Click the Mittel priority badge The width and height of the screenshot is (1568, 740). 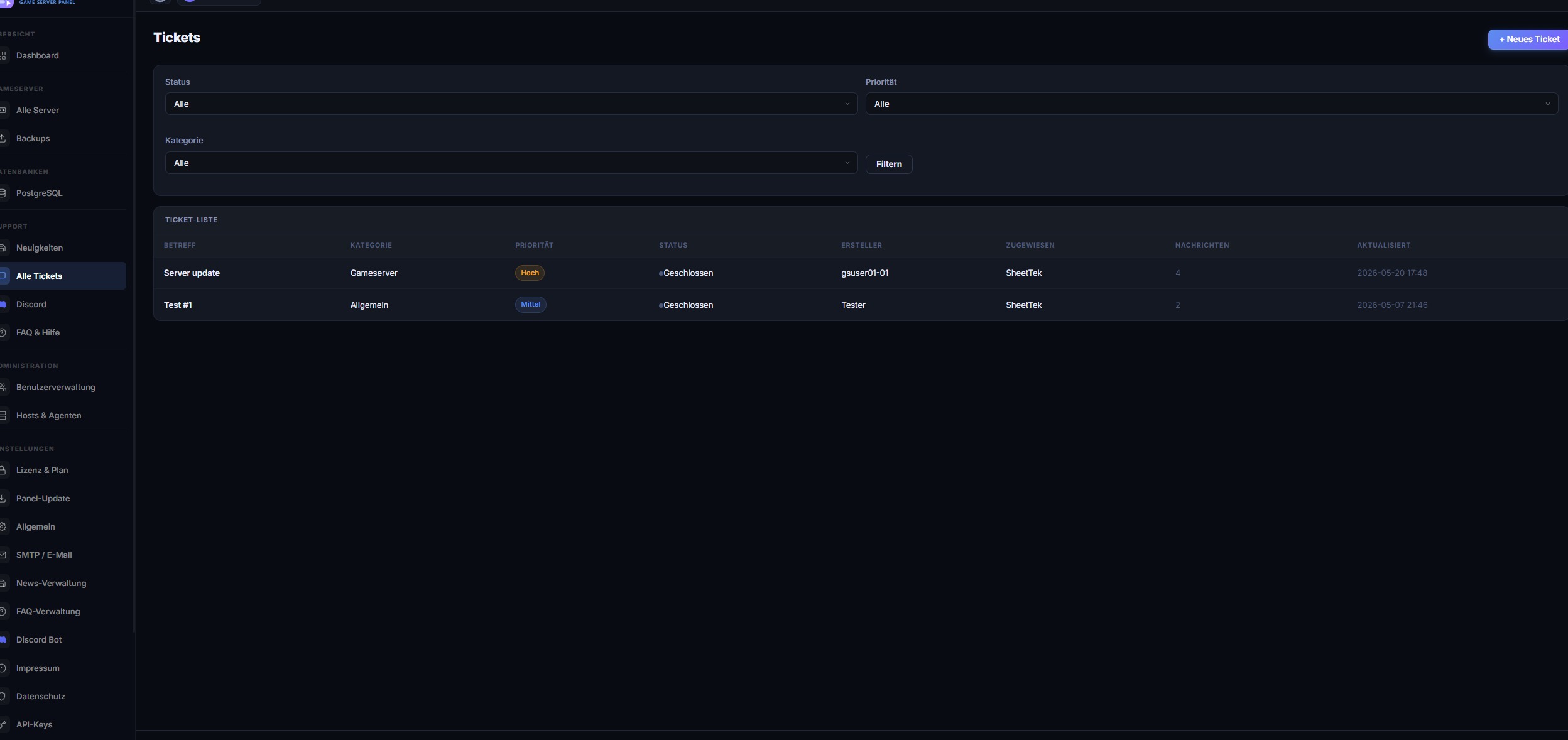tap(530, 305)
